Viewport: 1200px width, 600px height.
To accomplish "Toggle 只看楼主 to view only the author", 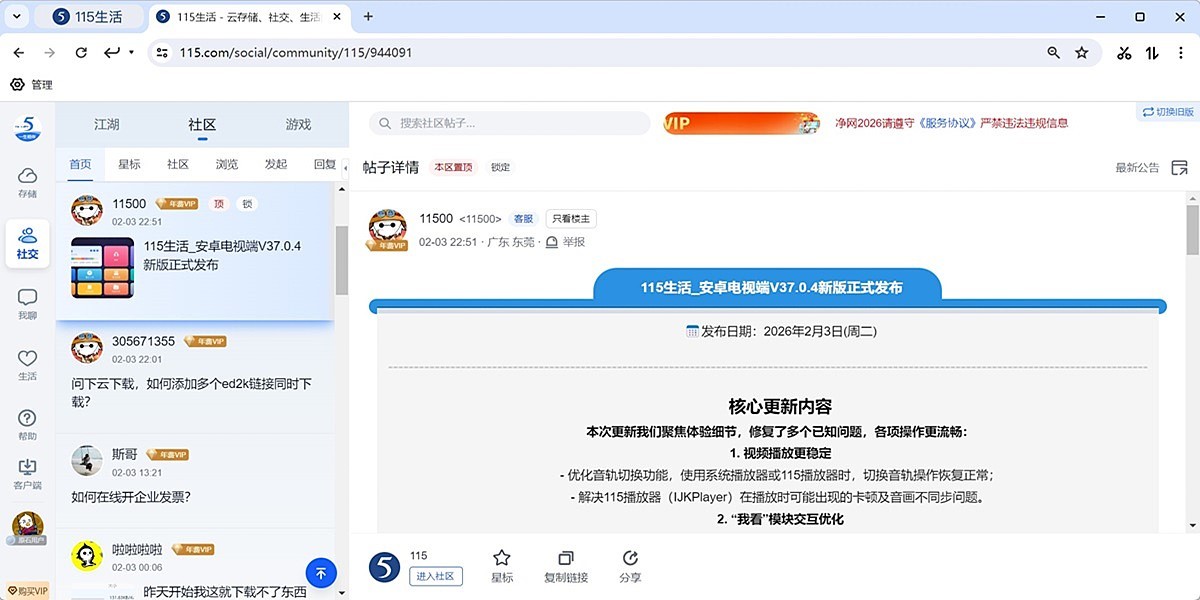I will [570, 218].
